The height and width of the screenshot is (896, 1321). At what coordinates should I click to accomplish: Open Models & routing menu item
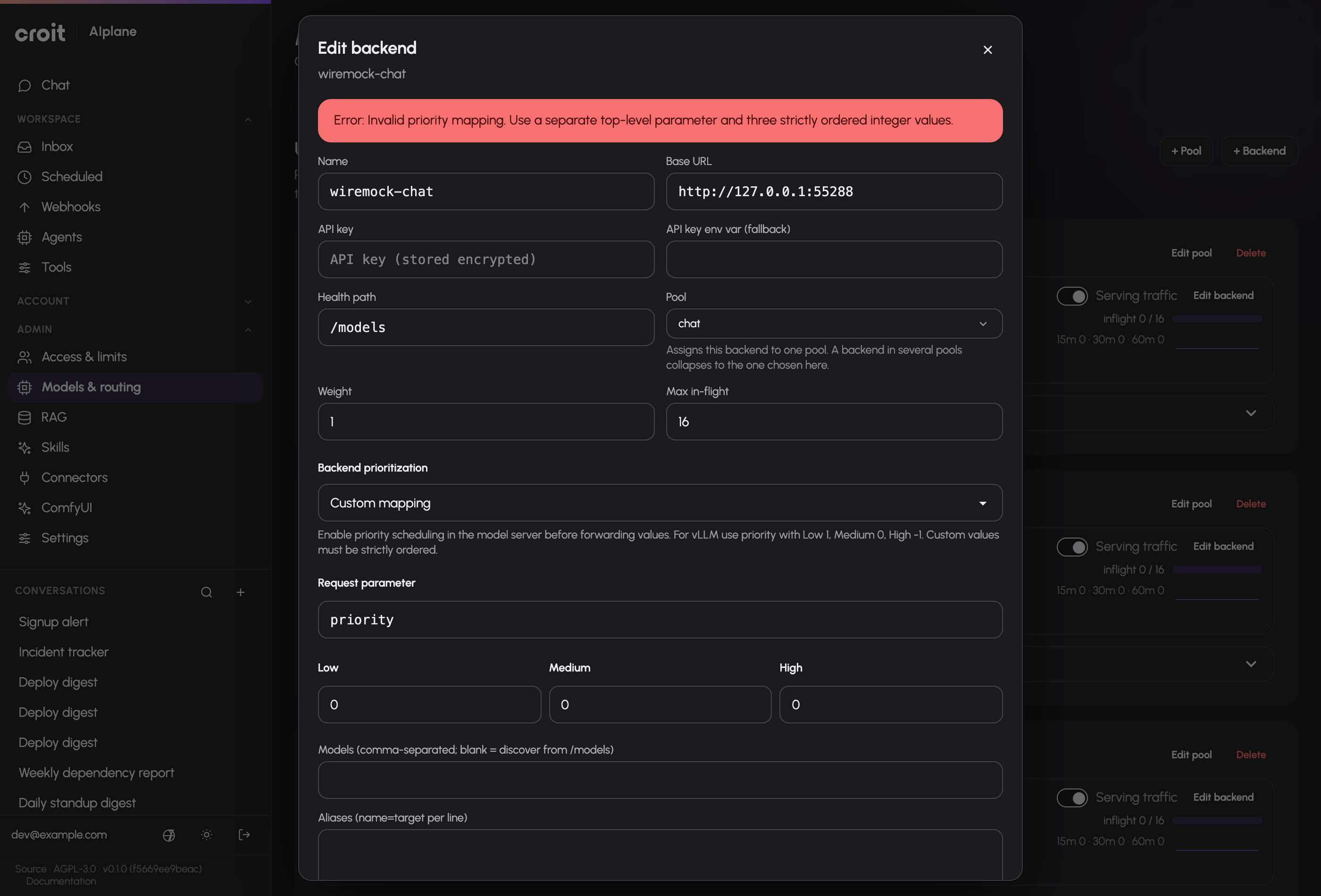pyautogui.click(x=135, y=388)
